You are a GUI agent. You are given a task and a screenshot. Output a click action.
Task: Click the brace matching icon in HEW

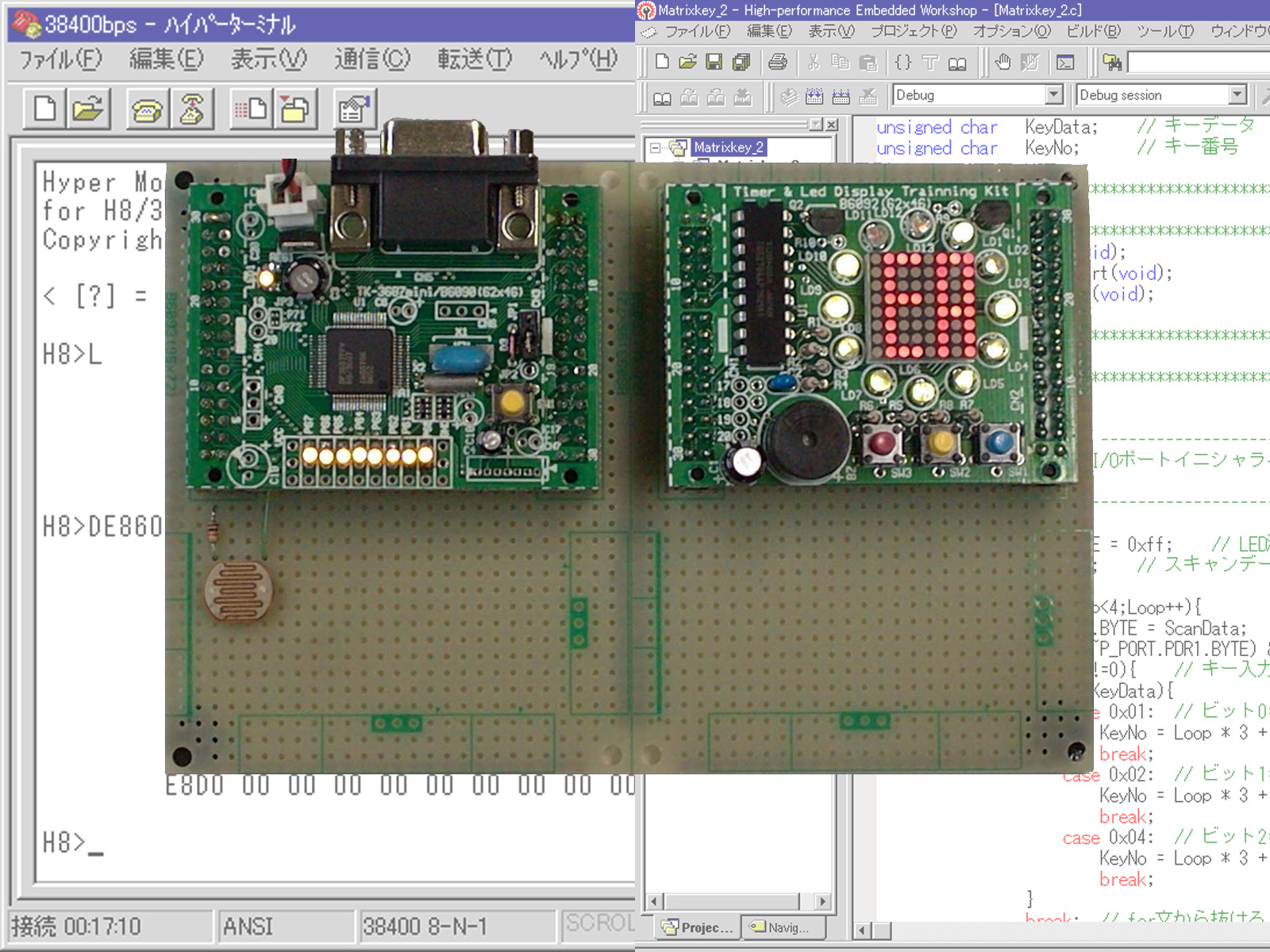pyautogui.click(x=903, y=62)
